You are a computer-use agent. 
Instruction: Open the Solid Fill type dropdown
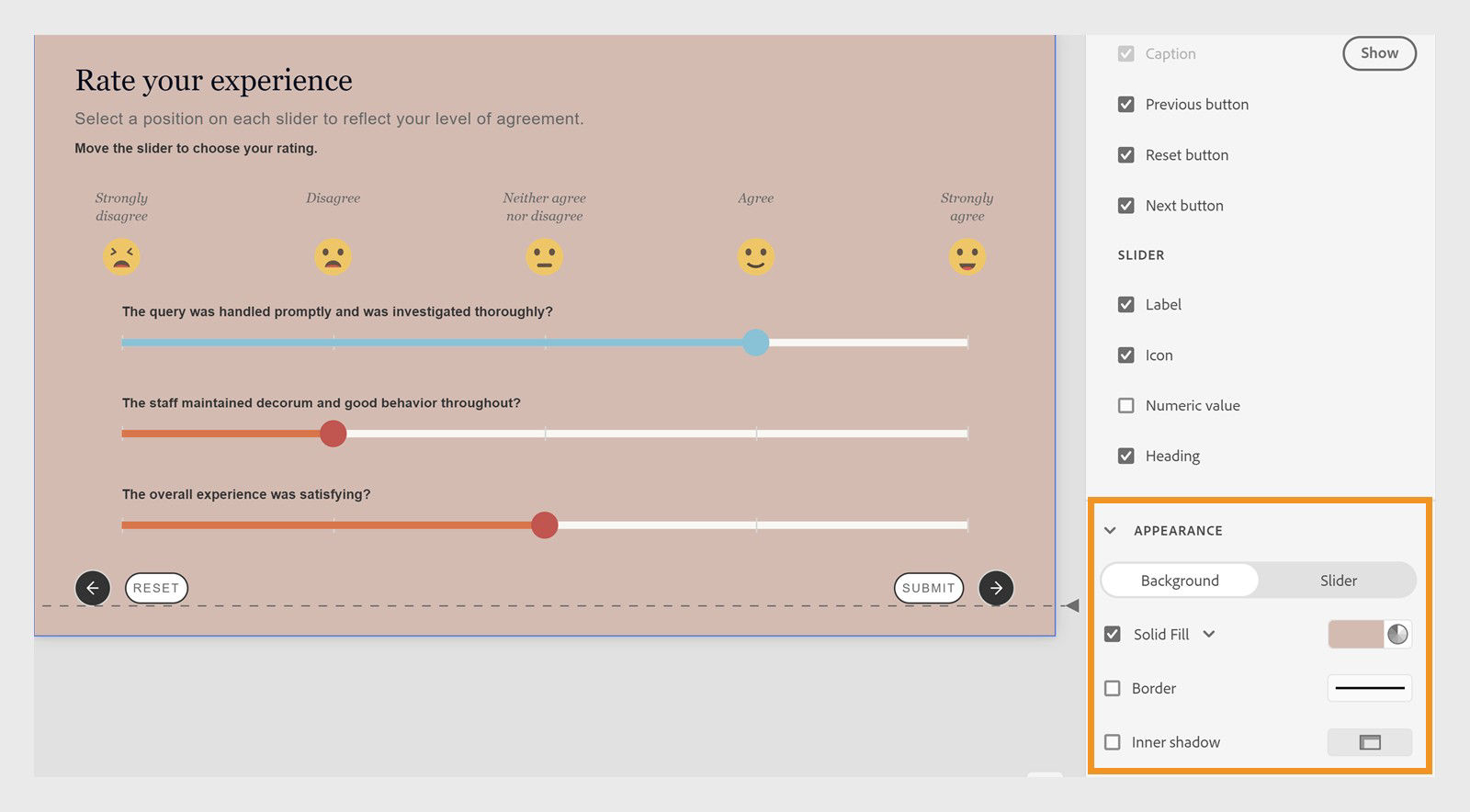pyautogui.click(x=1209, y=634)
